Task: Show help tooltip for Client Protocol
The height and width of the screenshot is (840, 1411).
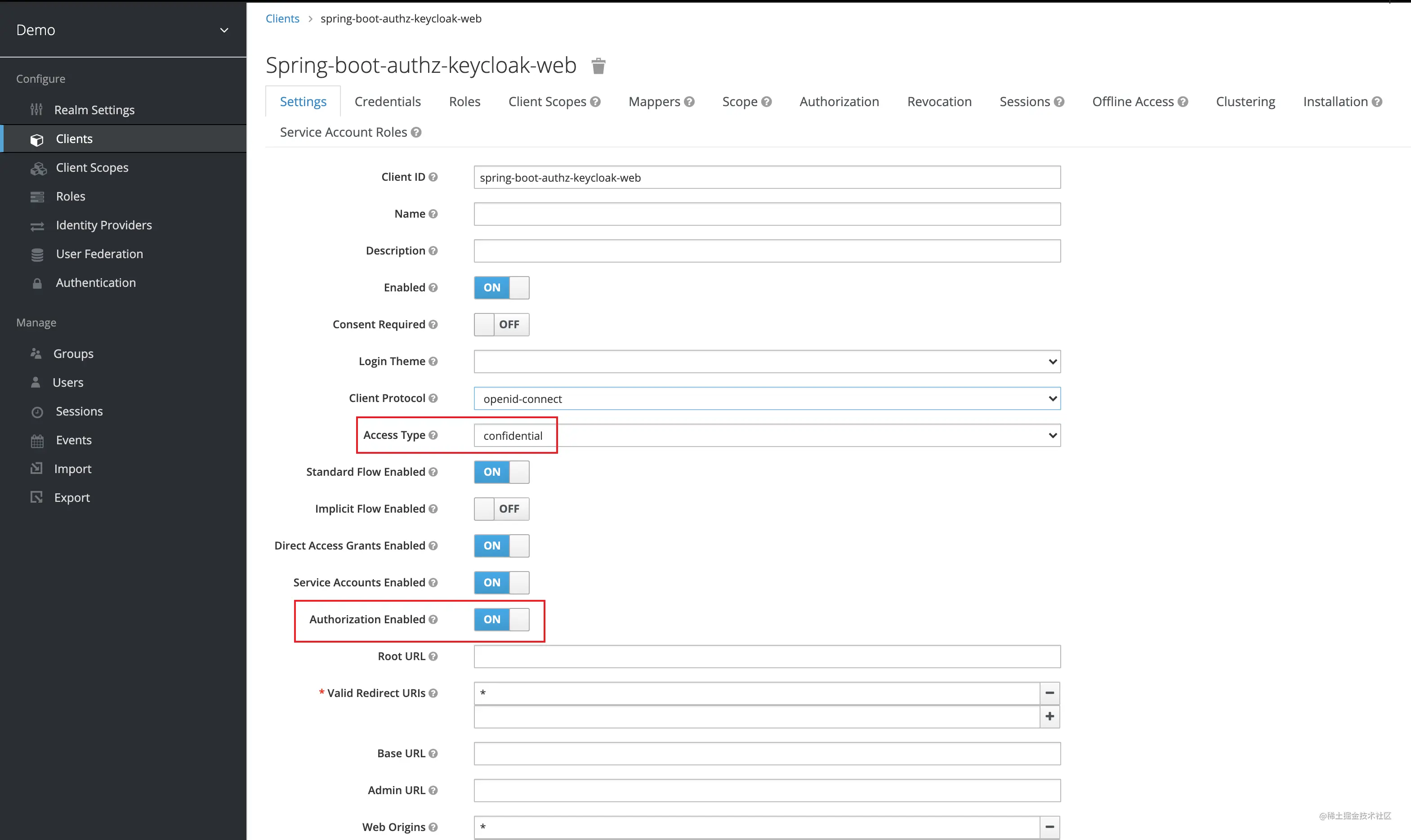Action: (433, 398)
